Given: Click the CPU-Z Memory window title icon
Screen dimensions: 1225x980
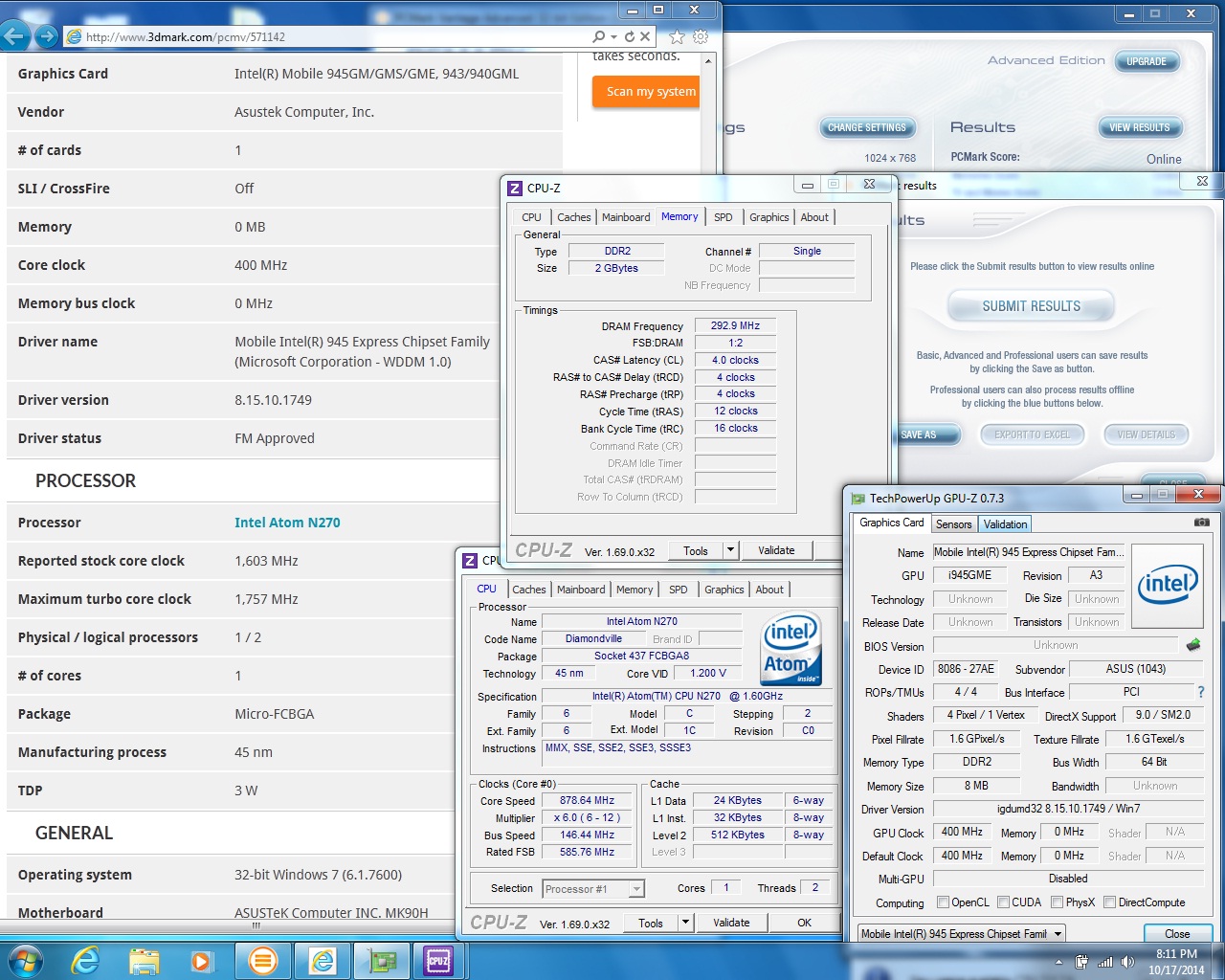Looking at the screenshot, I should pyautogui.click(x=515, y=188).
